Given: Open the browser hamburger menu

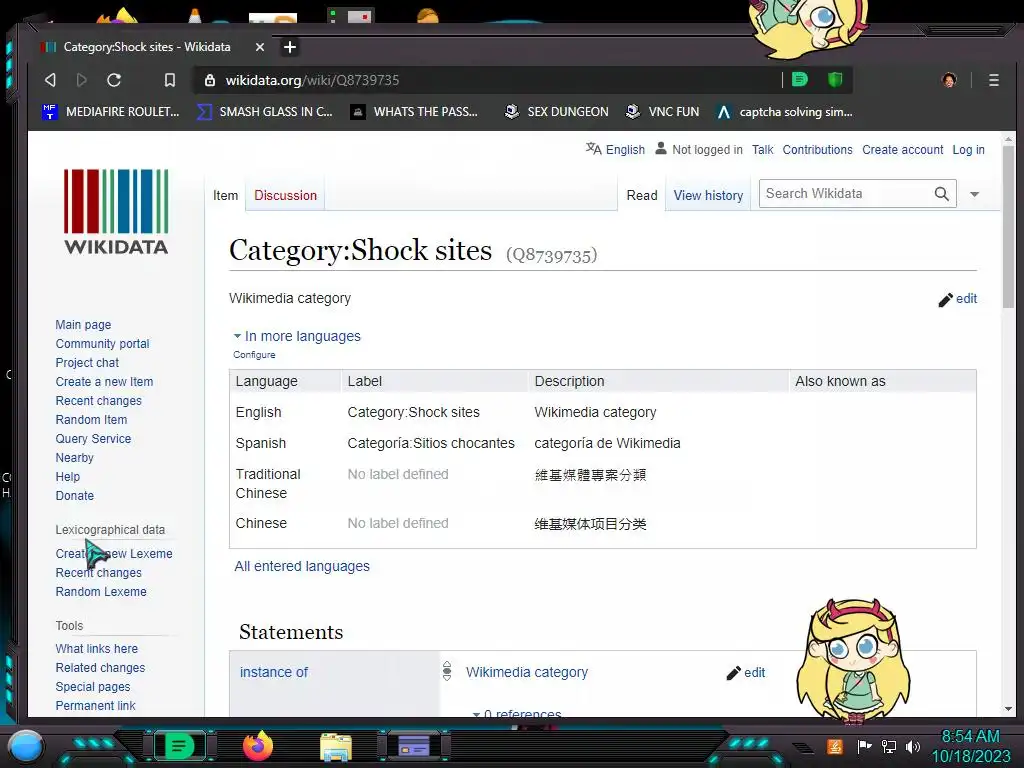Looking at the screenshot, I should (993, 80).
